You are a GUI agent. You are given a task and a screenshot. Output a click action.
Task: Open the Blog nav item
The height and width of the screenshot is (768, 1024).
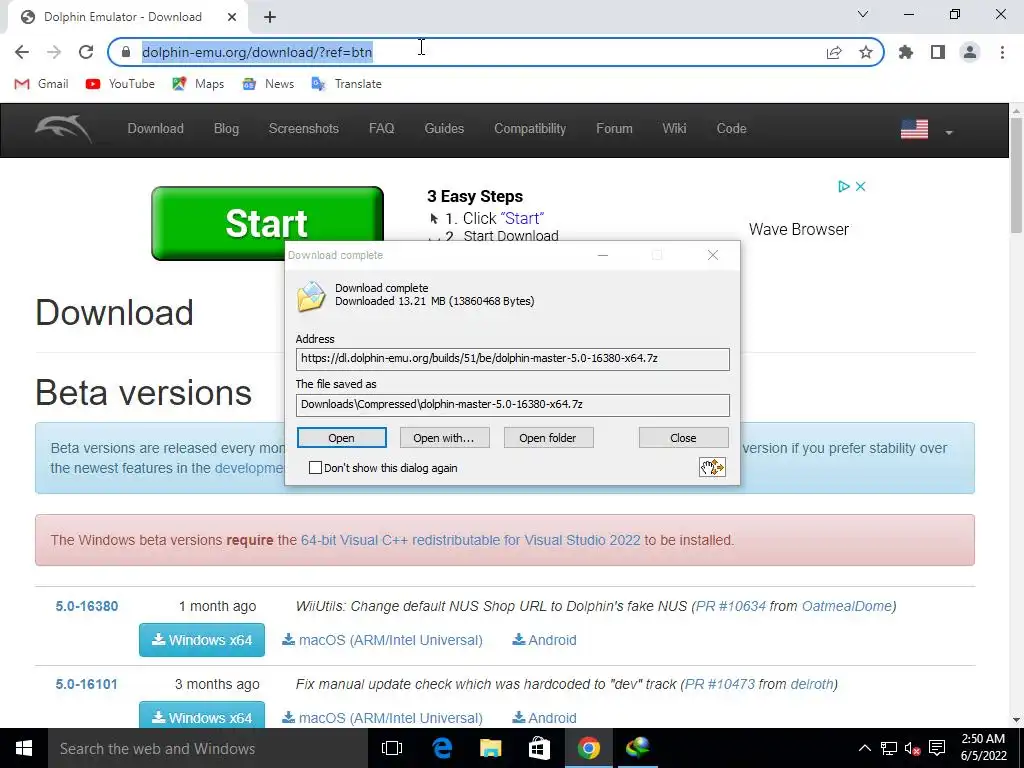pyautogui.click(x=226, y=129)
